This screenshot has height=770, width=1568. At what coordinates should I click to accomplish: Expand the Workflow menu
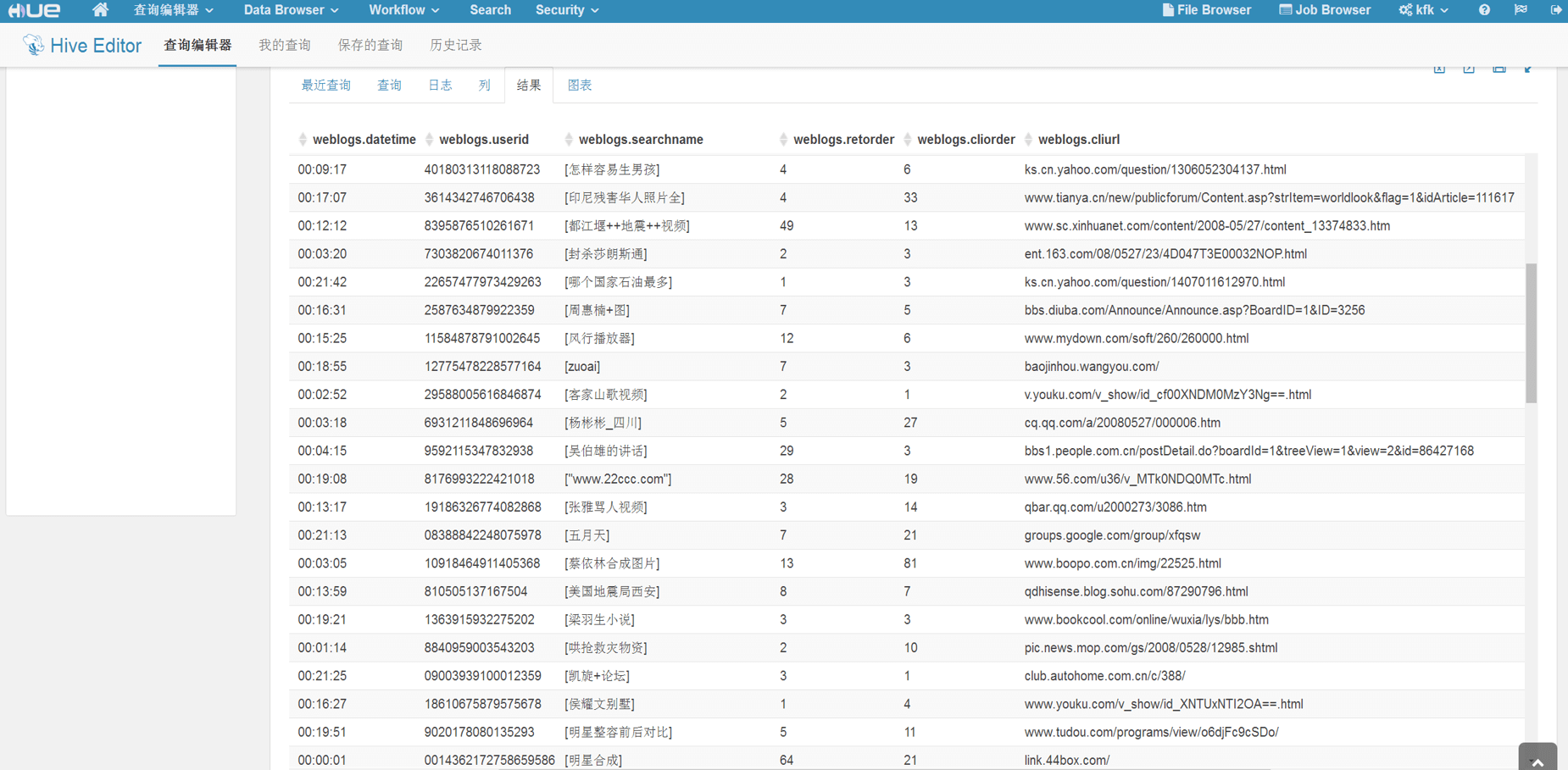[x=403, y=10]
